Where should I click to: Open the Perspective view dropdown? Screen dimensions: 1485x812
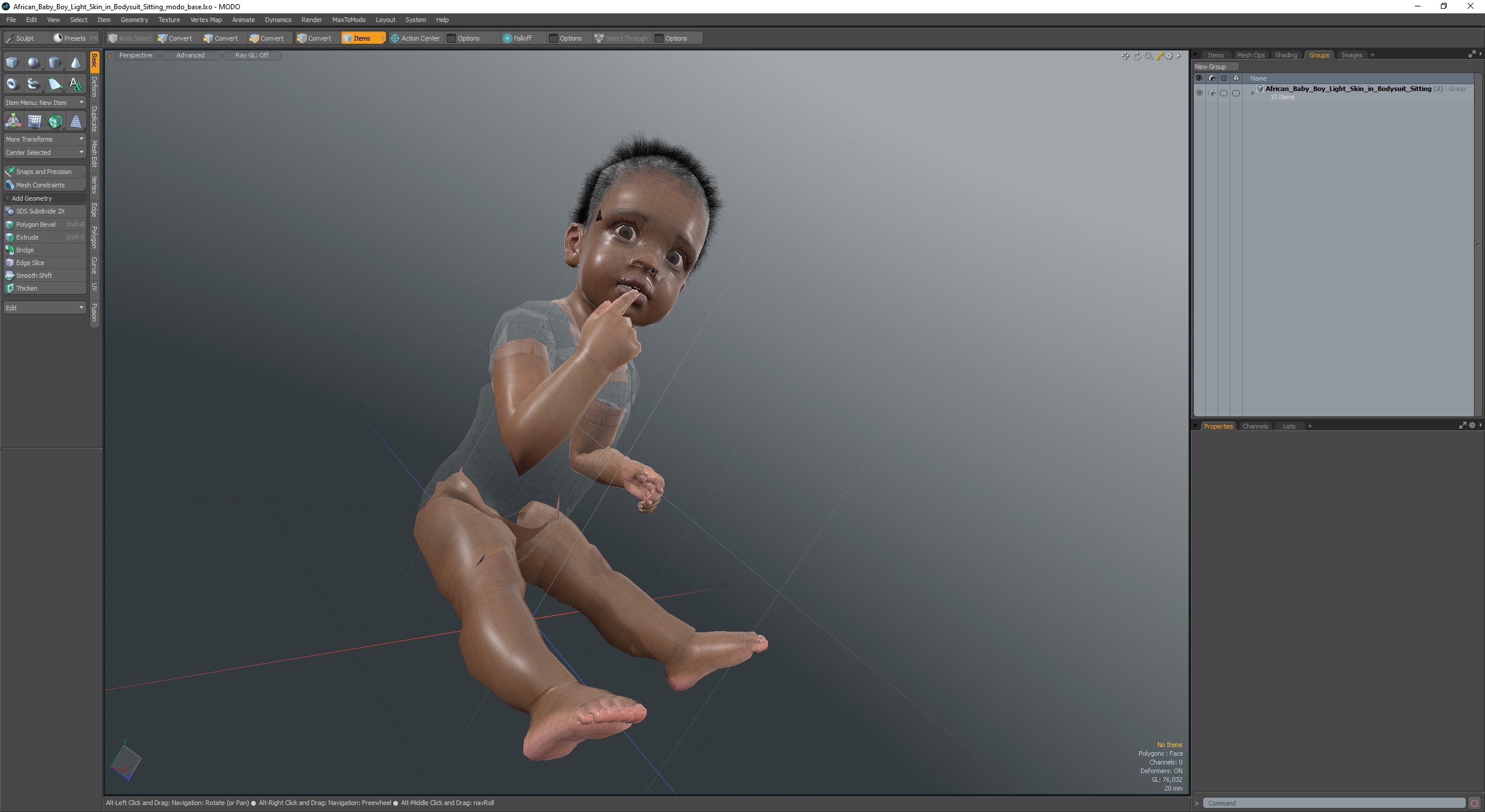coord(136,56)
